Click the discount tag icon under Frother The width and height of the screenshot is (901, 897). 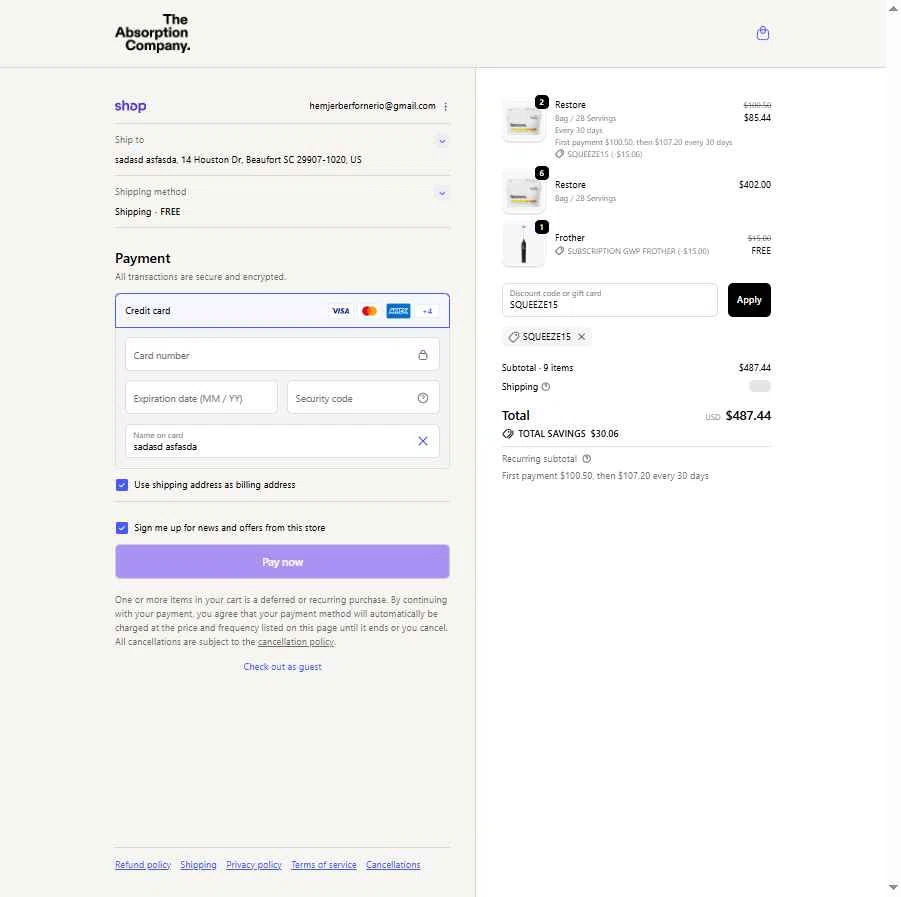click(x=560, y=251)
